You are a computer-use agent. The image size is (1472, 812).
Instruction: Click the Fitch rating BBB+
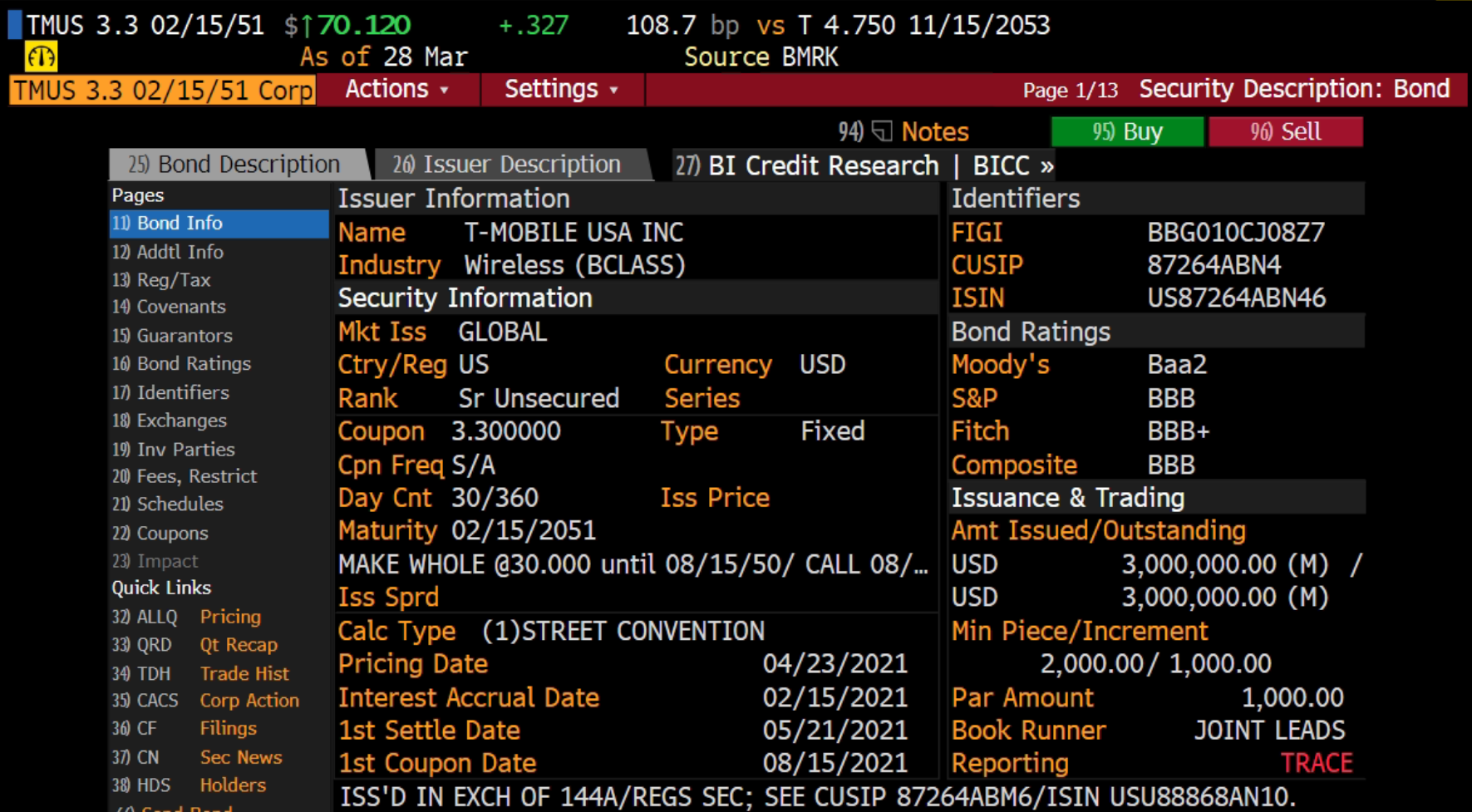point(1178,431)
